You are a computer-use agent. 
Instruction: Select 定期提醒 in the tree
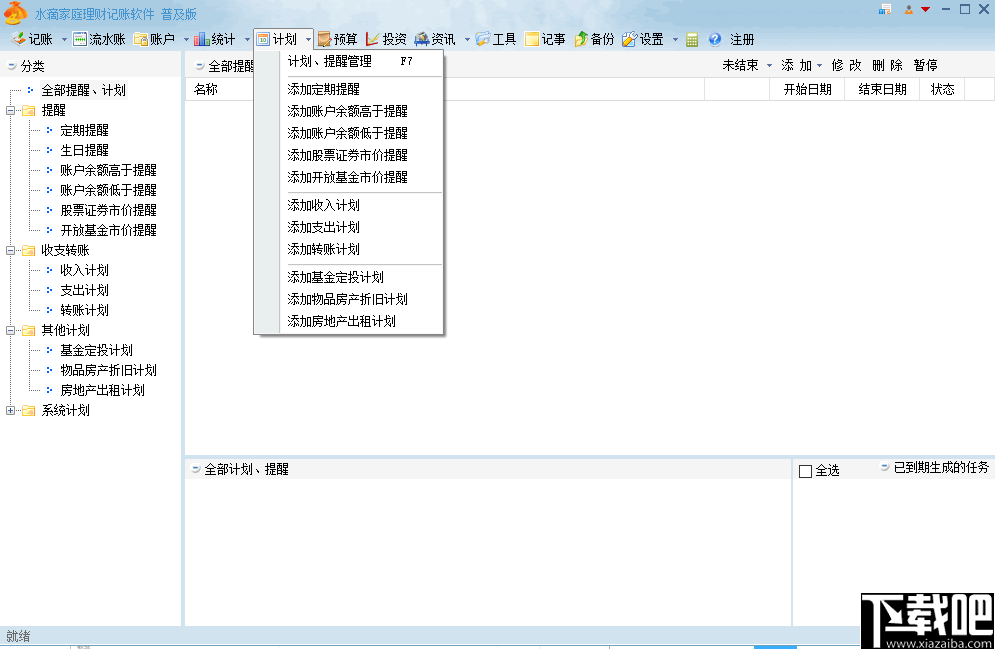click(84, 130)
